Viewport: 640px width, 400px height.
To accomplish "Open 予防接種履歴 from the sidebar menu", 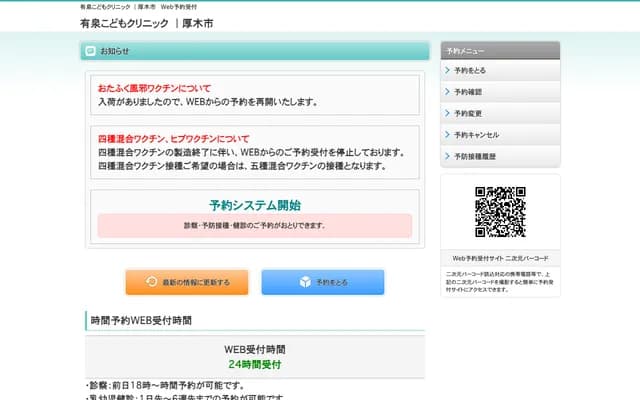I will tap(475, 155).
